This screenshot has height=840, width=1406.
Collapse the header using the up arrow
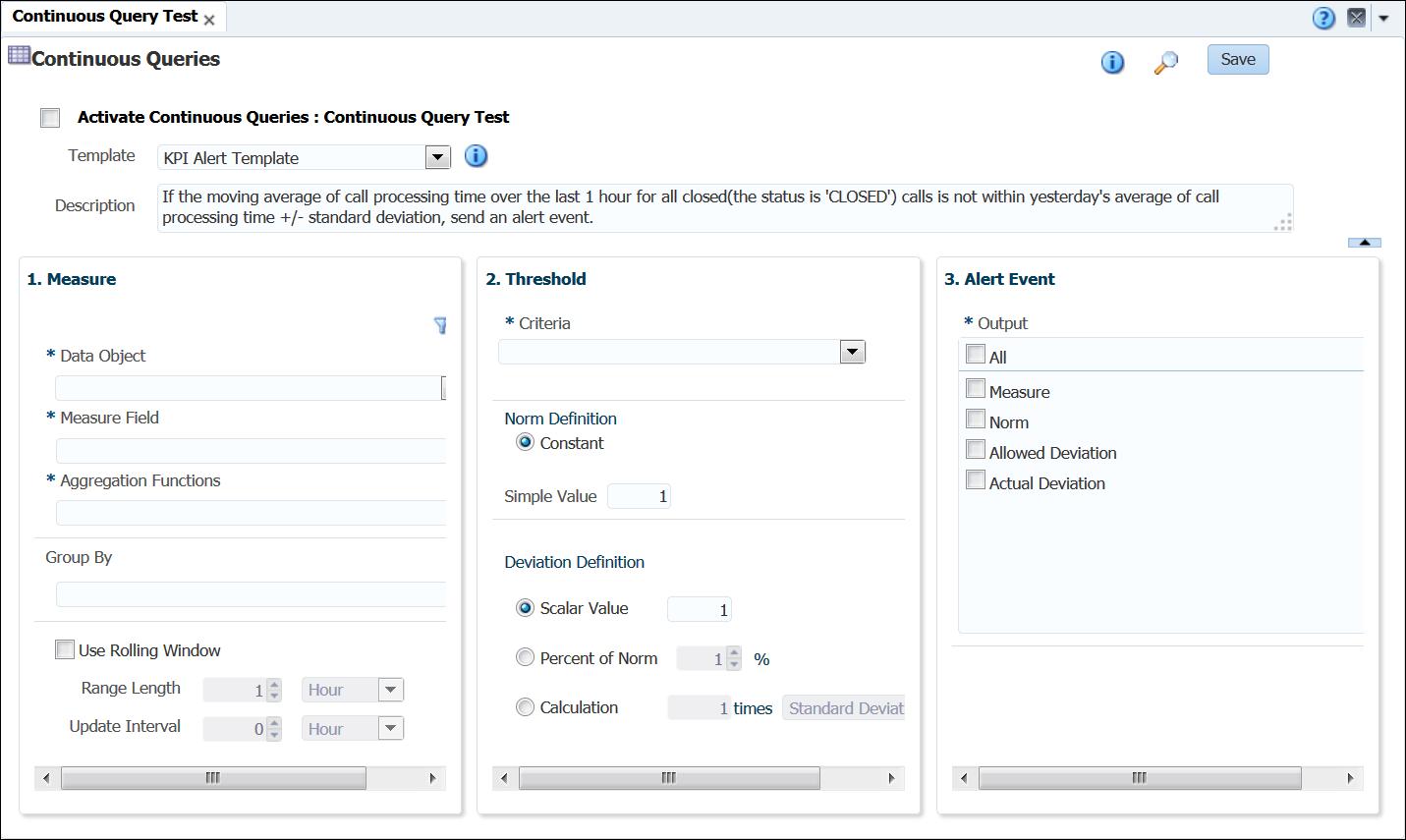point(1364,242)
